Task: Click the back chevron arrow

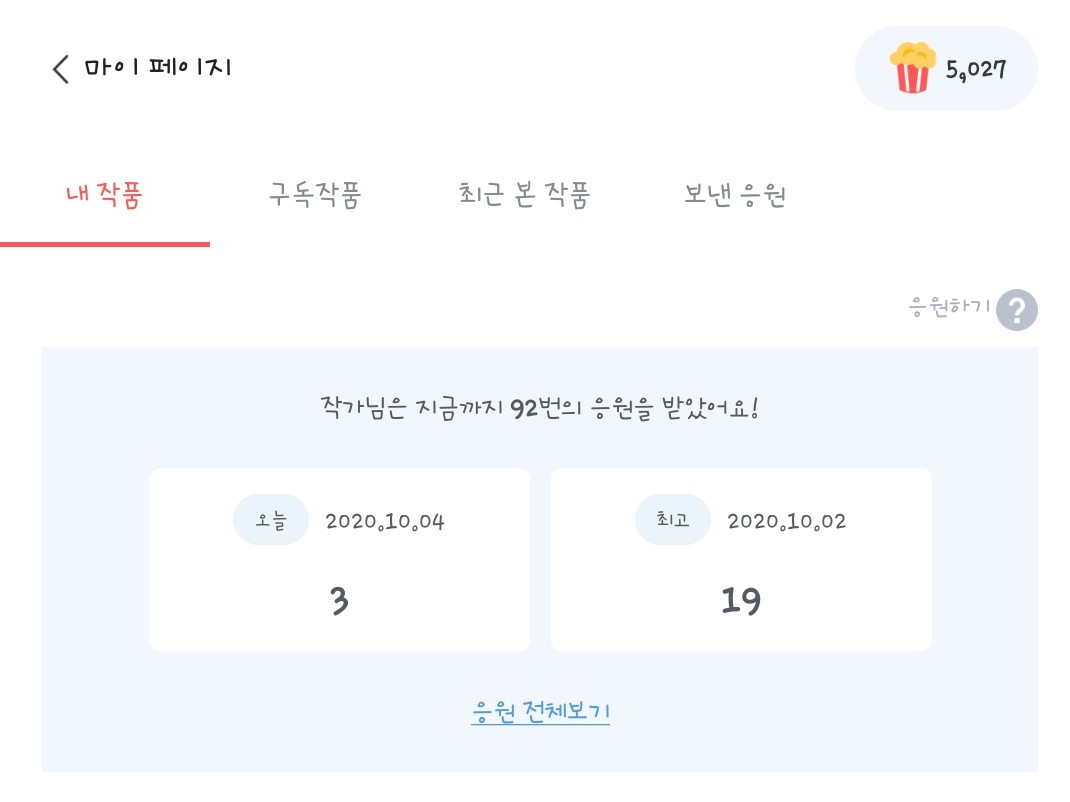Action: (x=61, y=69)
